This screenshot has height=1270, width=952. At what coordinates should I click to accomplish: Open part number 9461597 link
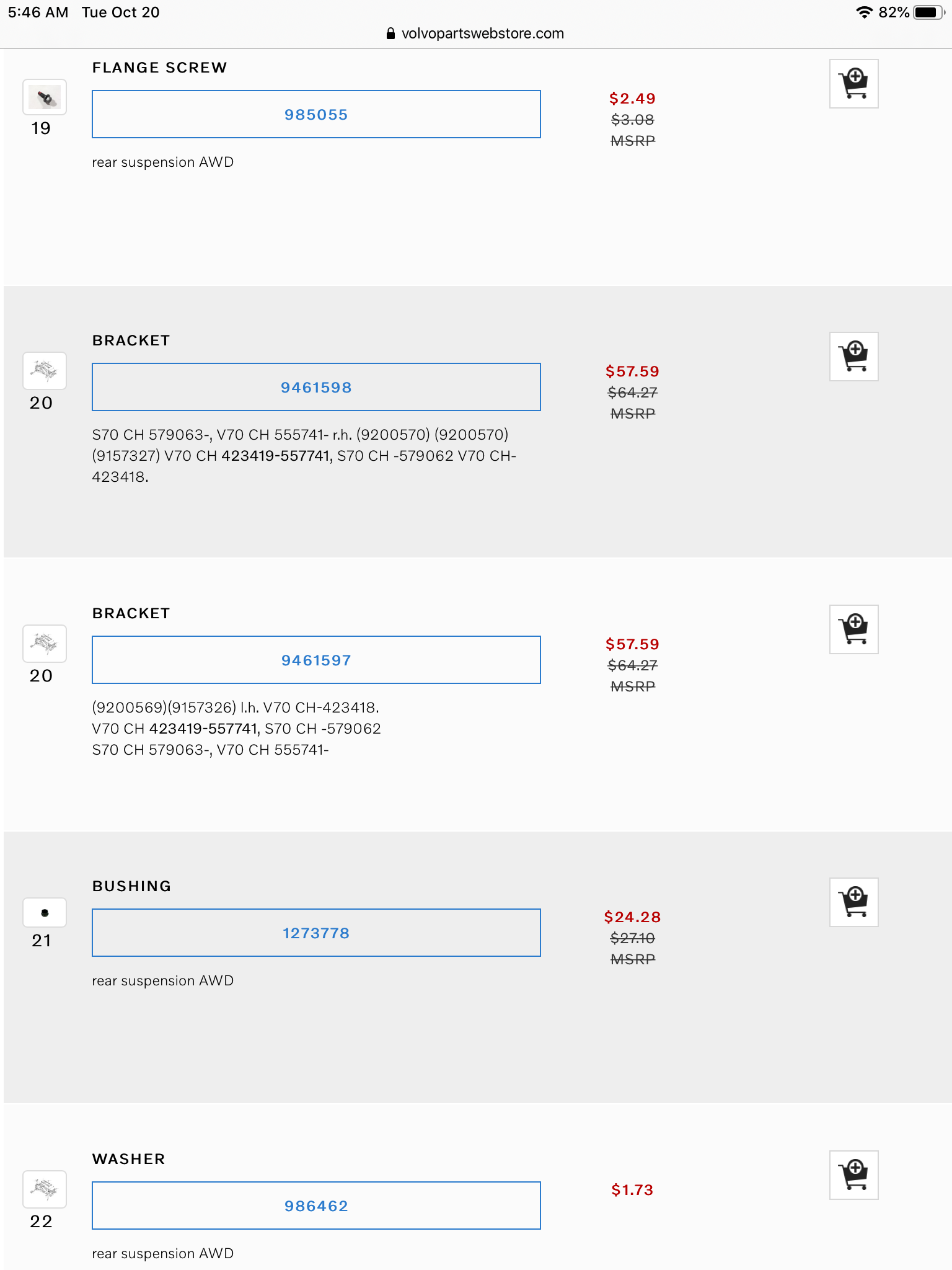pyautogui.click(x=316, y=660)
